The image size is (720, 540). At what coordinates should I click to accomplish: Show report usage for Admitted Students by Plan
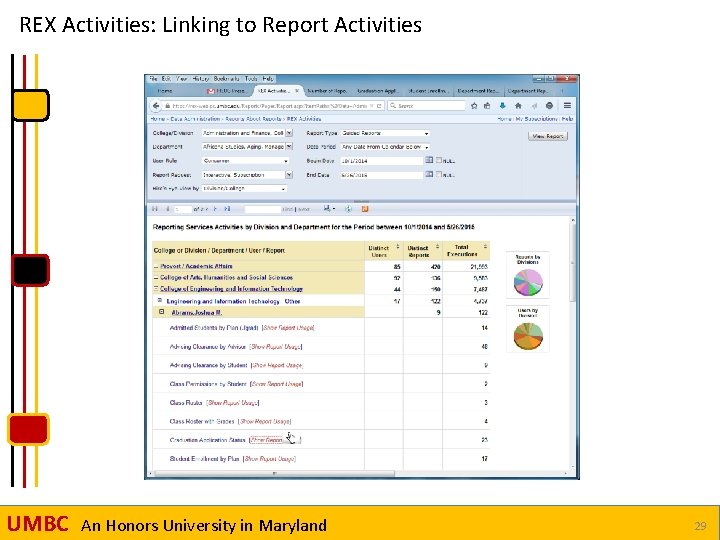tap(288, 328)
